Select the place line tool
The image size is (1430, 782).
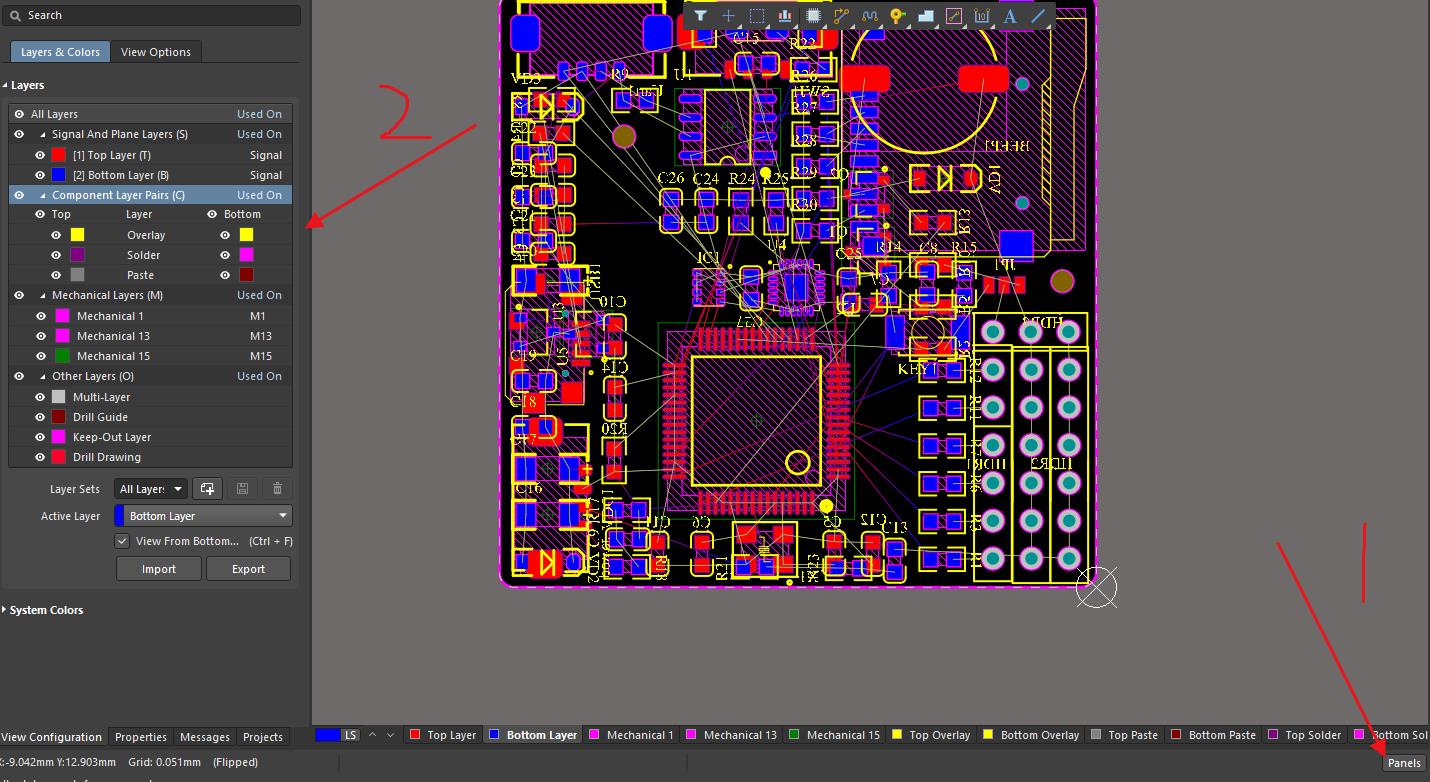tap(1038, 16)
